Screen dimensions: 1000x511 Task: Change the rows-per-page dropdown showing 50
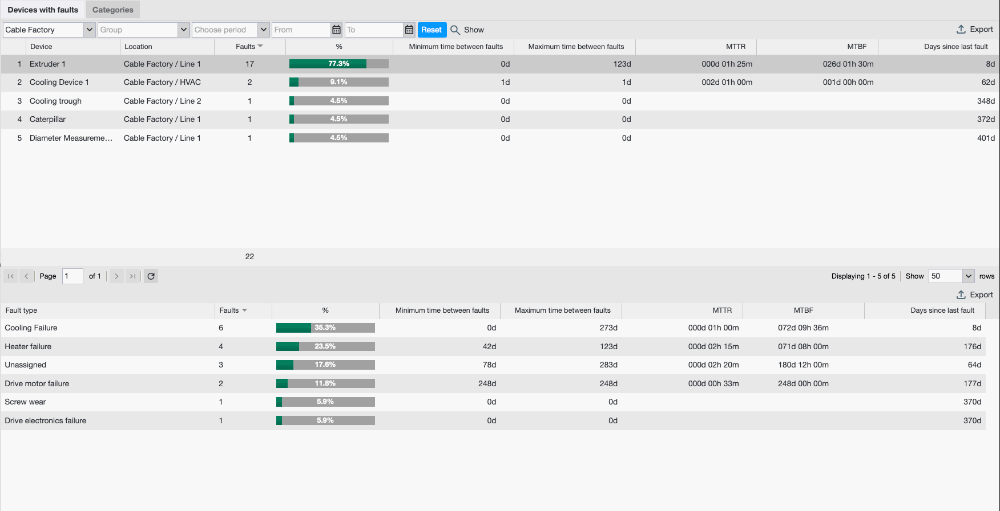tap(967, 276)
